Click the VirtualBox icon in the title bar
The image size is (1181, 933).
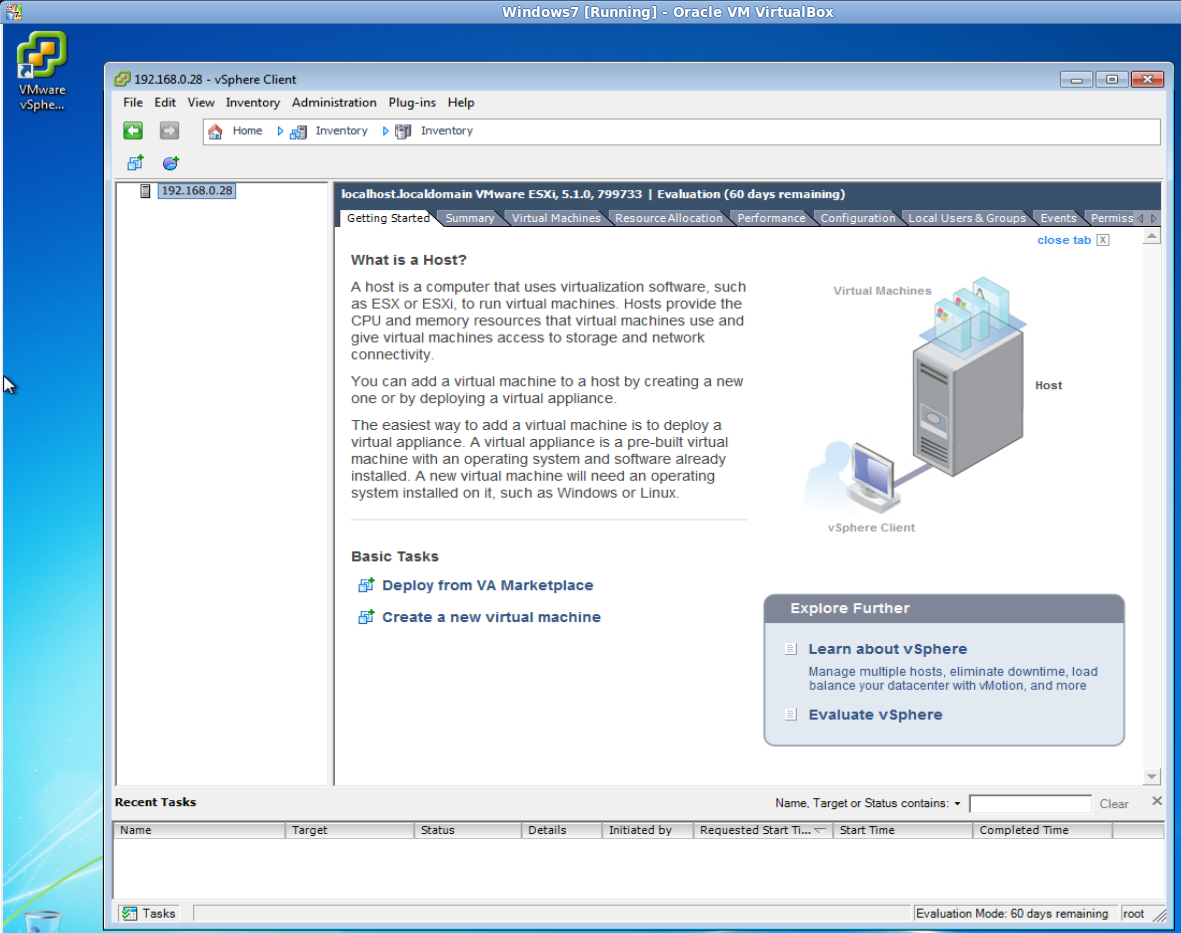(x=14, y=11)
